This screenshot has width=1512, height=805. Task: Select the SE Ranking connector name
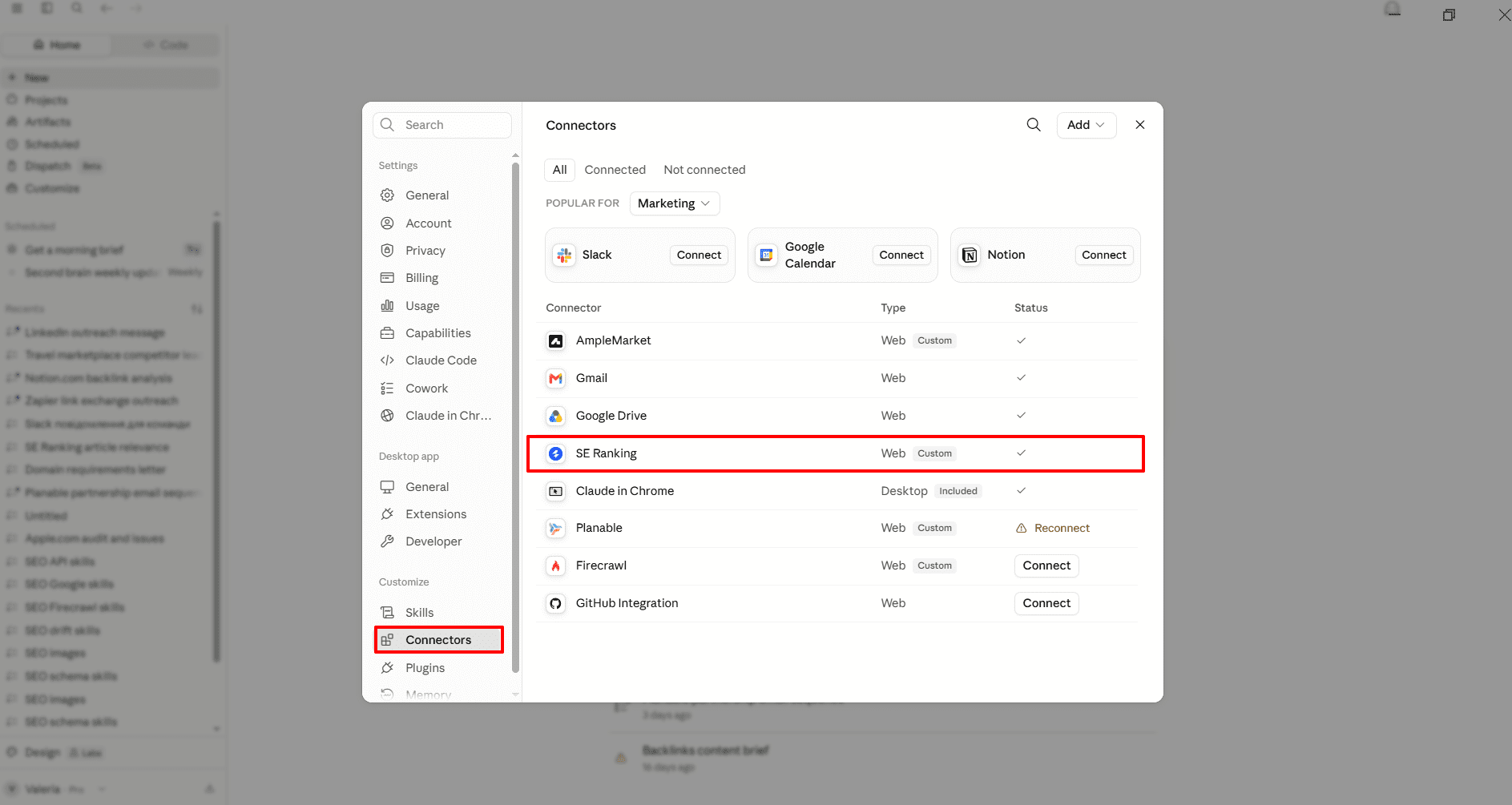[x=606, y=453]
